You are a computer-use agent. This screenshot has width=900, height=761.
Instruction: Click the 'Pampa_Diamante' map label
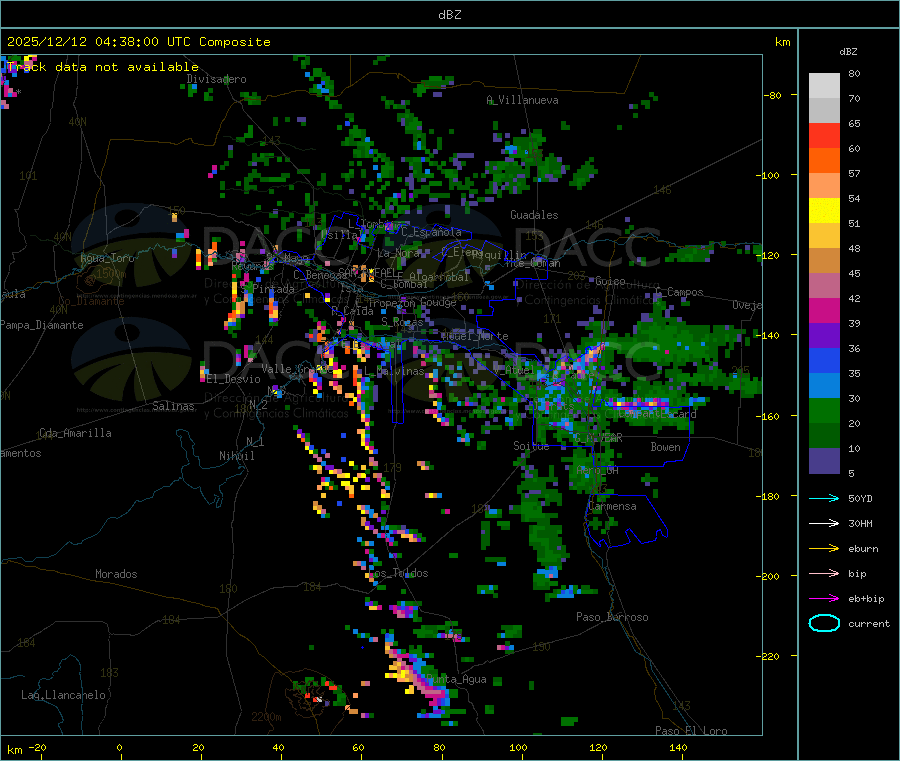pyautogui.click(x=42, y=325)
